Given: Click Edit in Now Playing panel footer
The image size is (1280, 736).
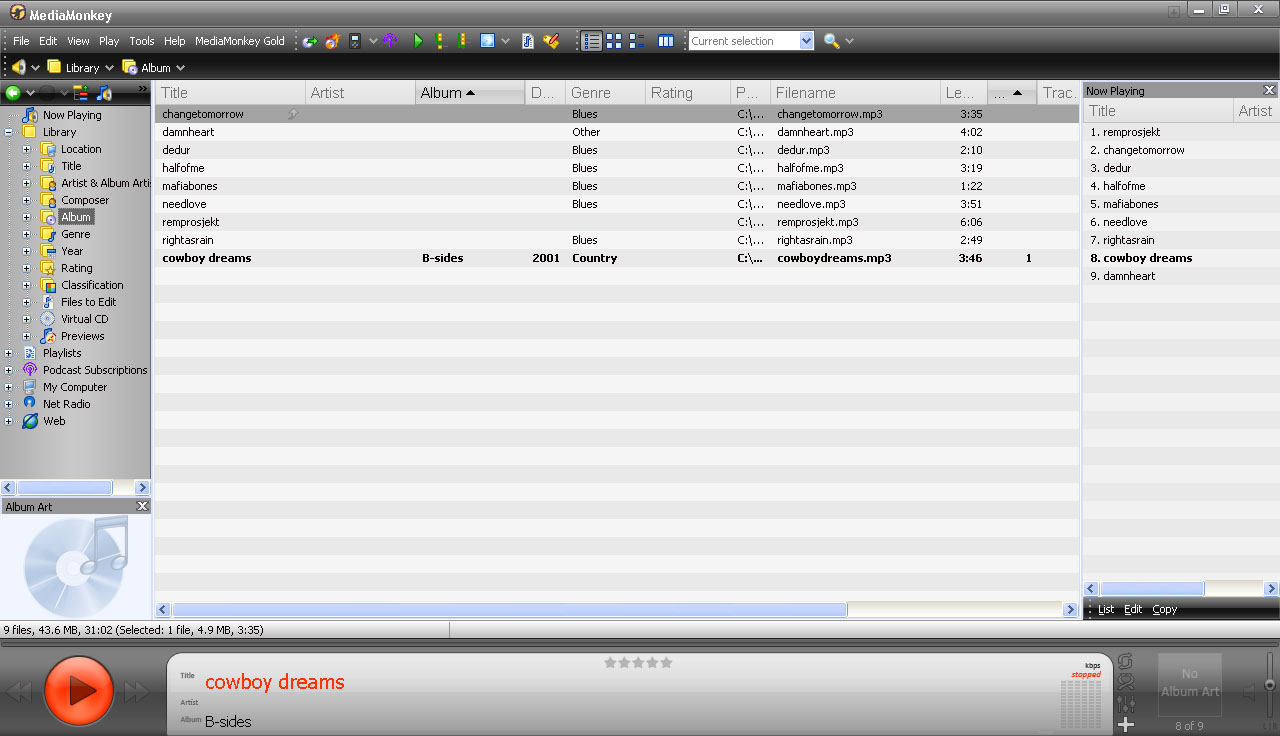Looking at the screenshot, I should pyautogui.click(x=1133, y=609).
